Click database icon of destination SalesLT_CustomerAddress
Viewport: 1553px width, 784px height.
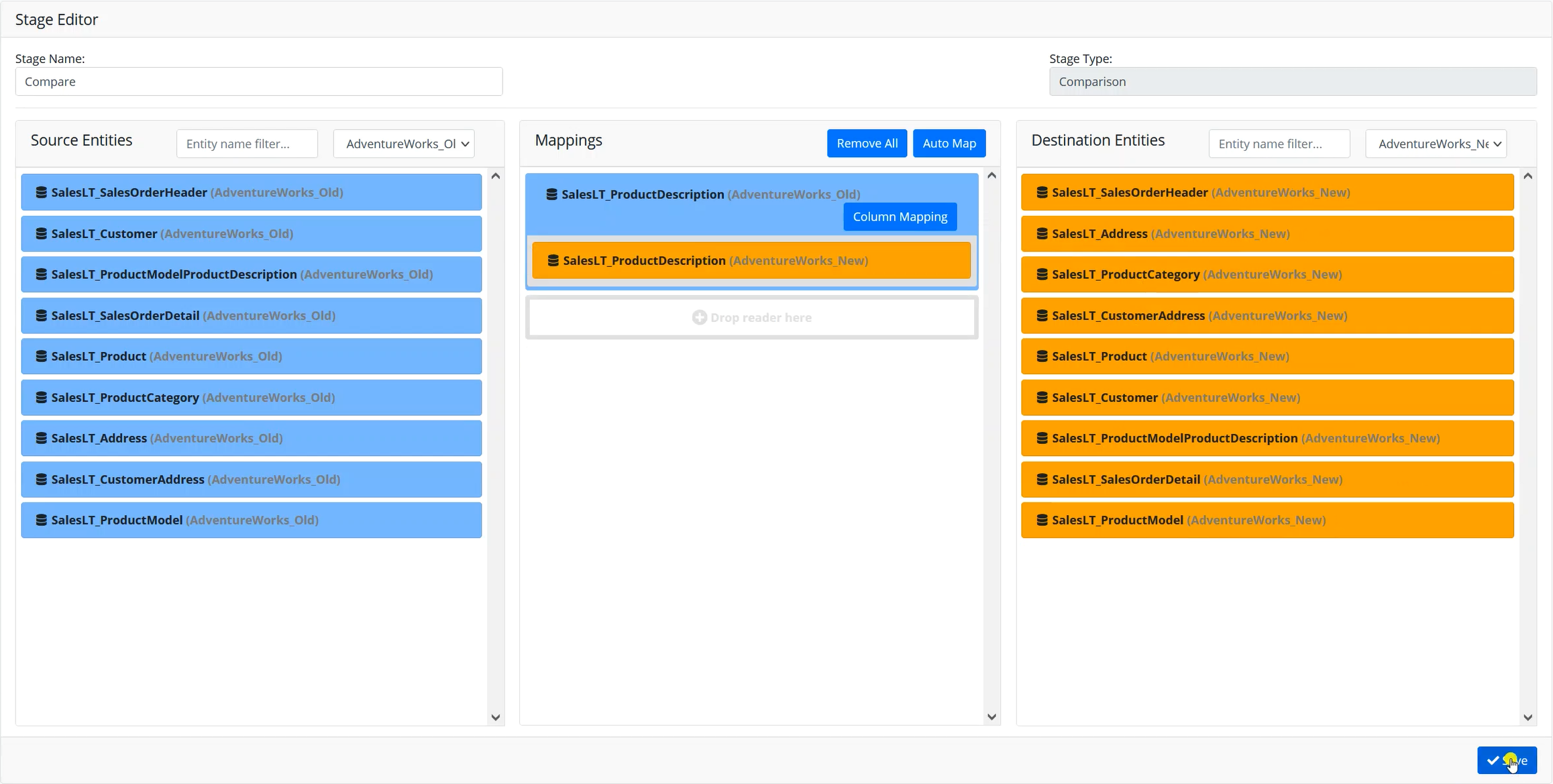coord(1042,315)
